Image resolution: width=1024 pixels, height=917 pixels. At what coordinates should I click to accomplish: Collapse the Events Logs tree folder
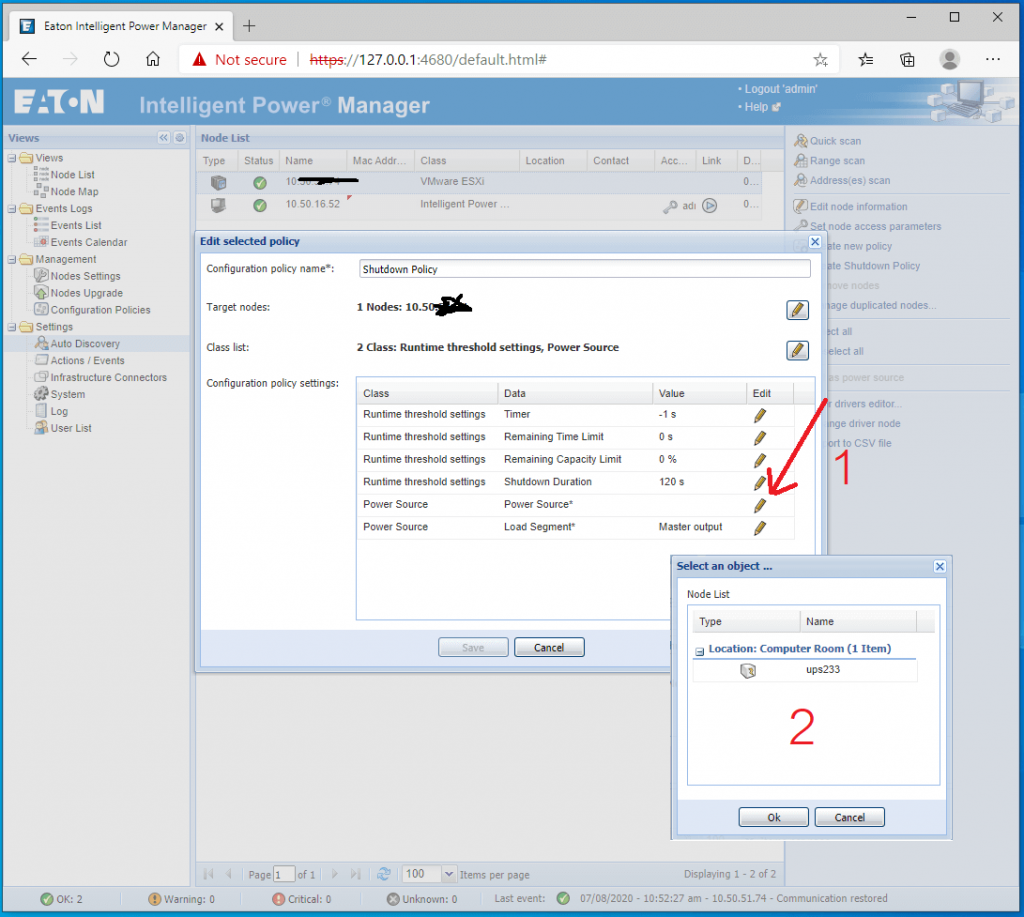point(12,209)
